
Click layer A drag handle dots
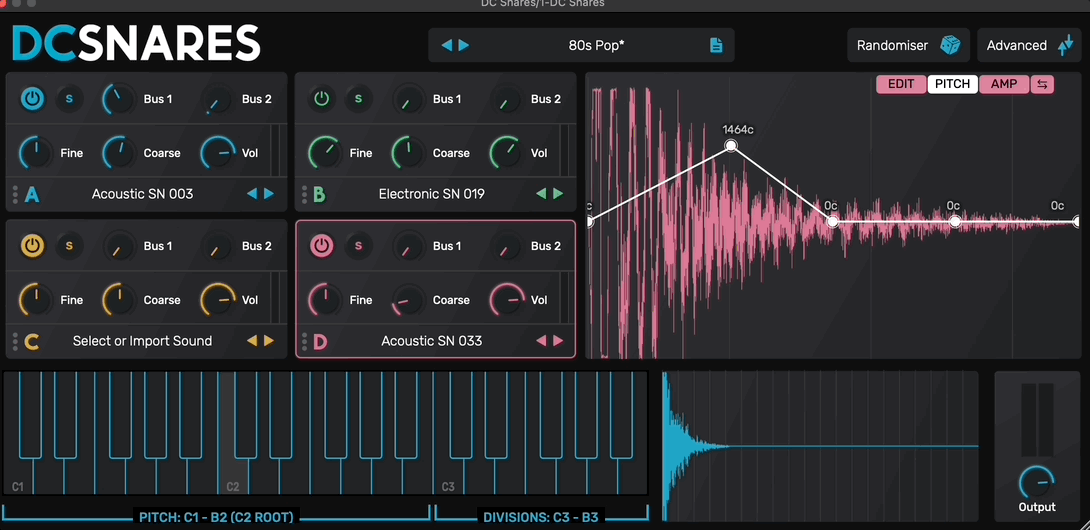[15, 194]
